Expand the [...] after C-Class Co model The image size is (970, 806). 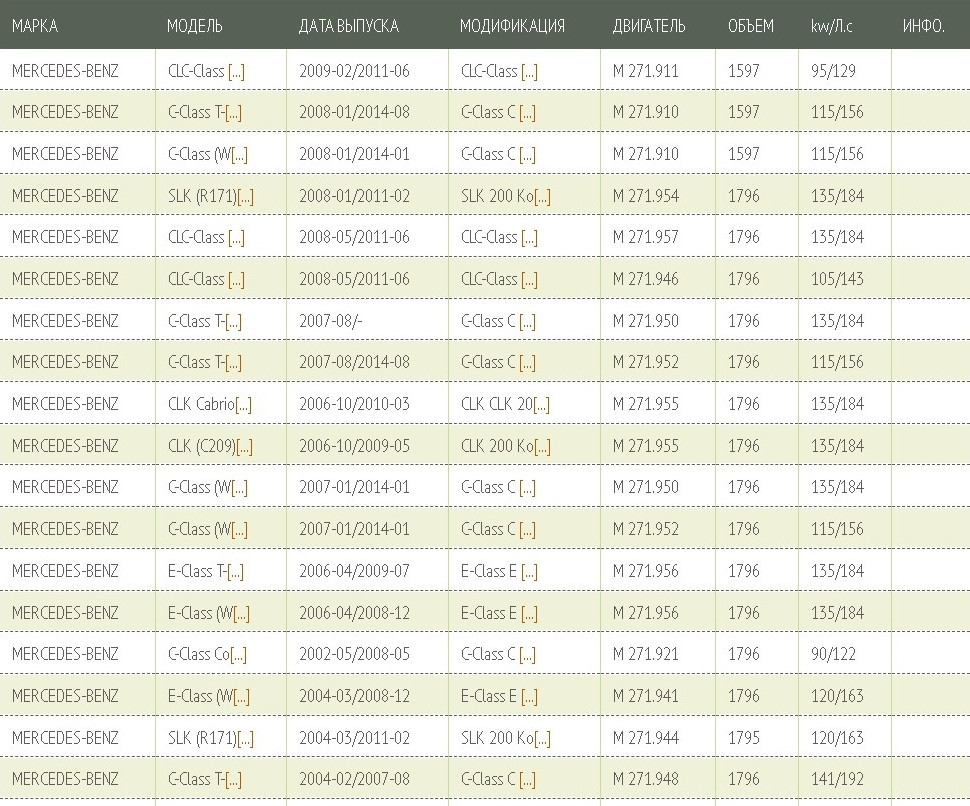click(238, 654)
